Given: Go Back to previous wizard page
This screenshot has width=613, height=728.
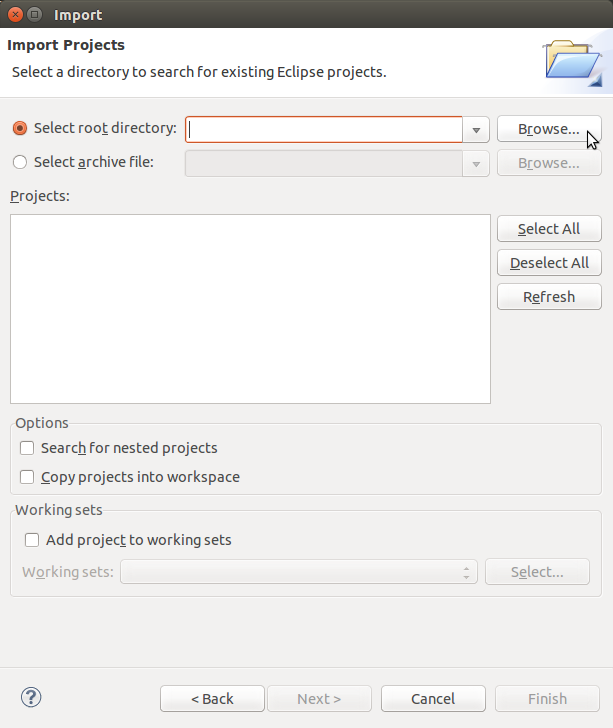Looking at the screenshot, I should (212, 698).
